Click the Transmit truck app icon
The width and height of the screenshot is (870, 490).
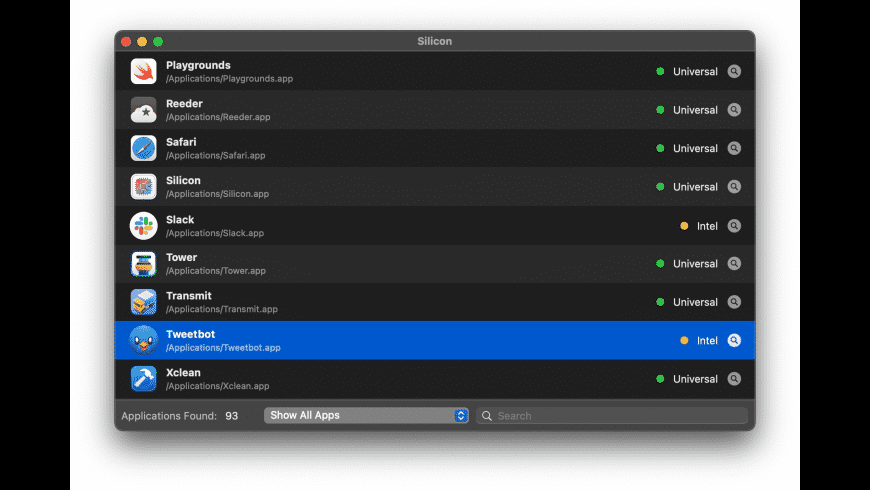click(x=143, y=302)
